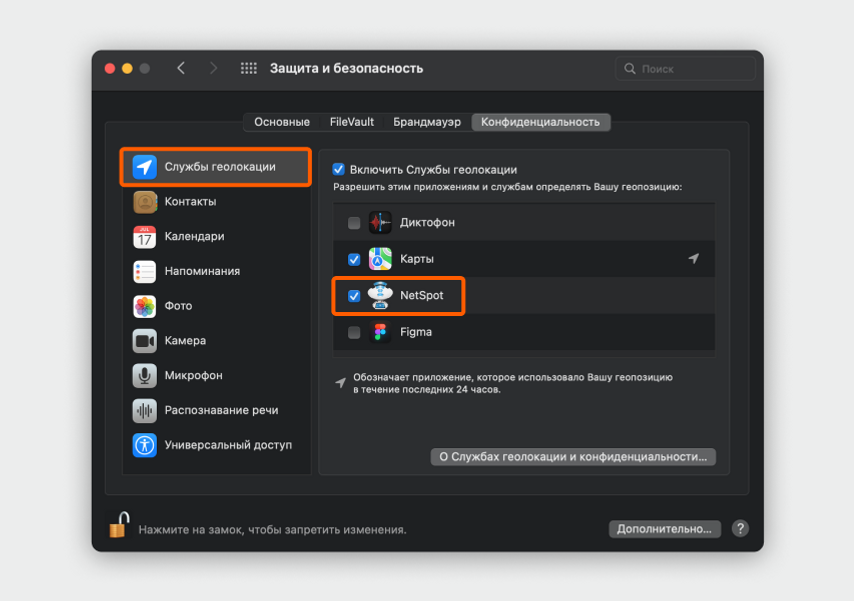Select Службы геолокации label in sidebar

tap(220, 167)
